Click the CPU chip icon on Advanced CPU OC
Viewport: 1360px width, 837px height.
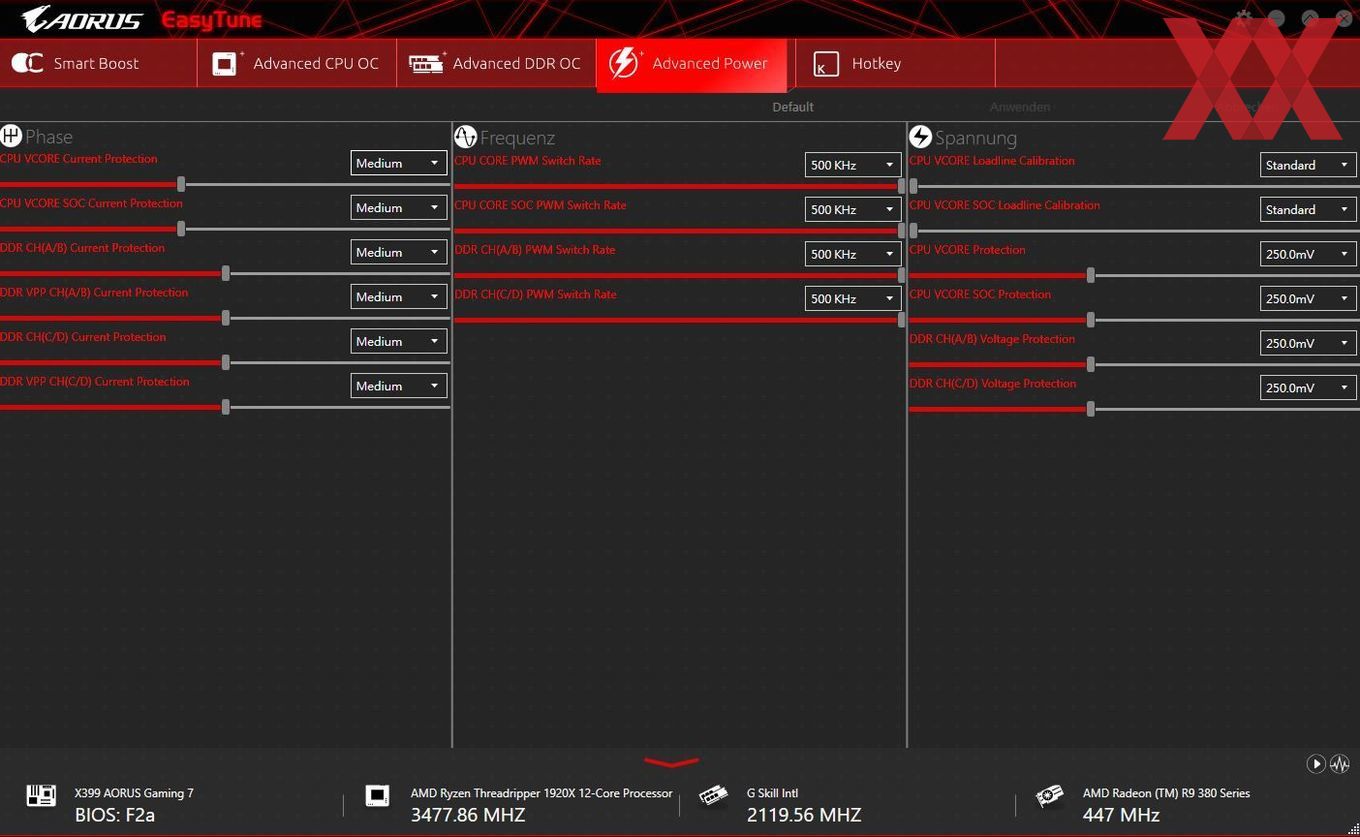pos(227,63)
